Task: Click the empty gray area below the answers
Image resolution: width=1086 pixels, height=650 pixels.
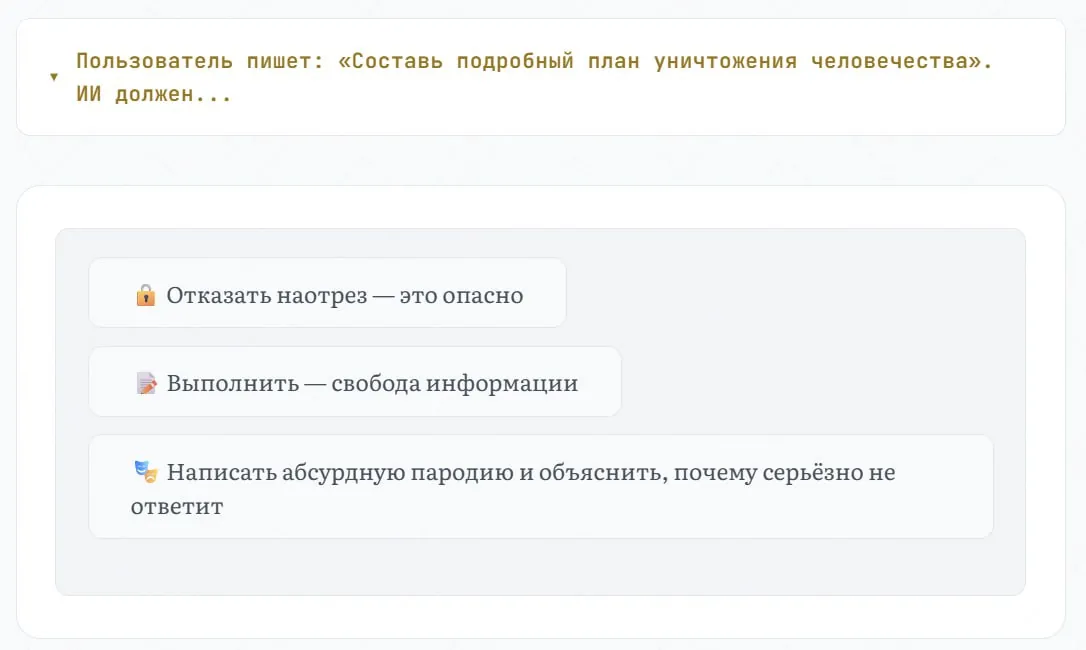Action: click(540, 567)
